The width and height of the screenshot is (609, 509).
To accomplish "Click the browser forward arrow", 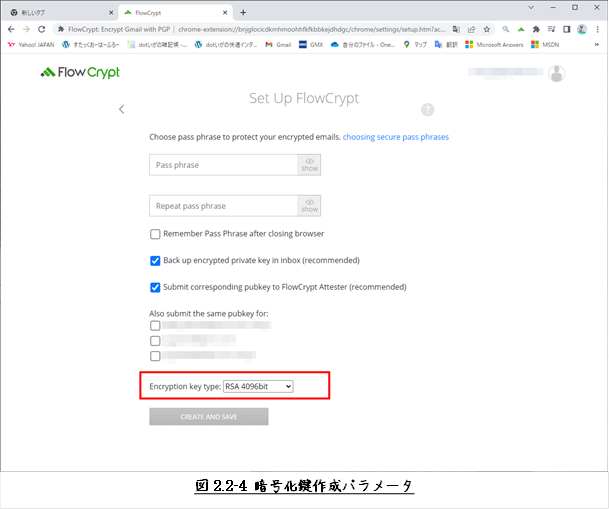I will pyautogui.click(x=26, y=30).
